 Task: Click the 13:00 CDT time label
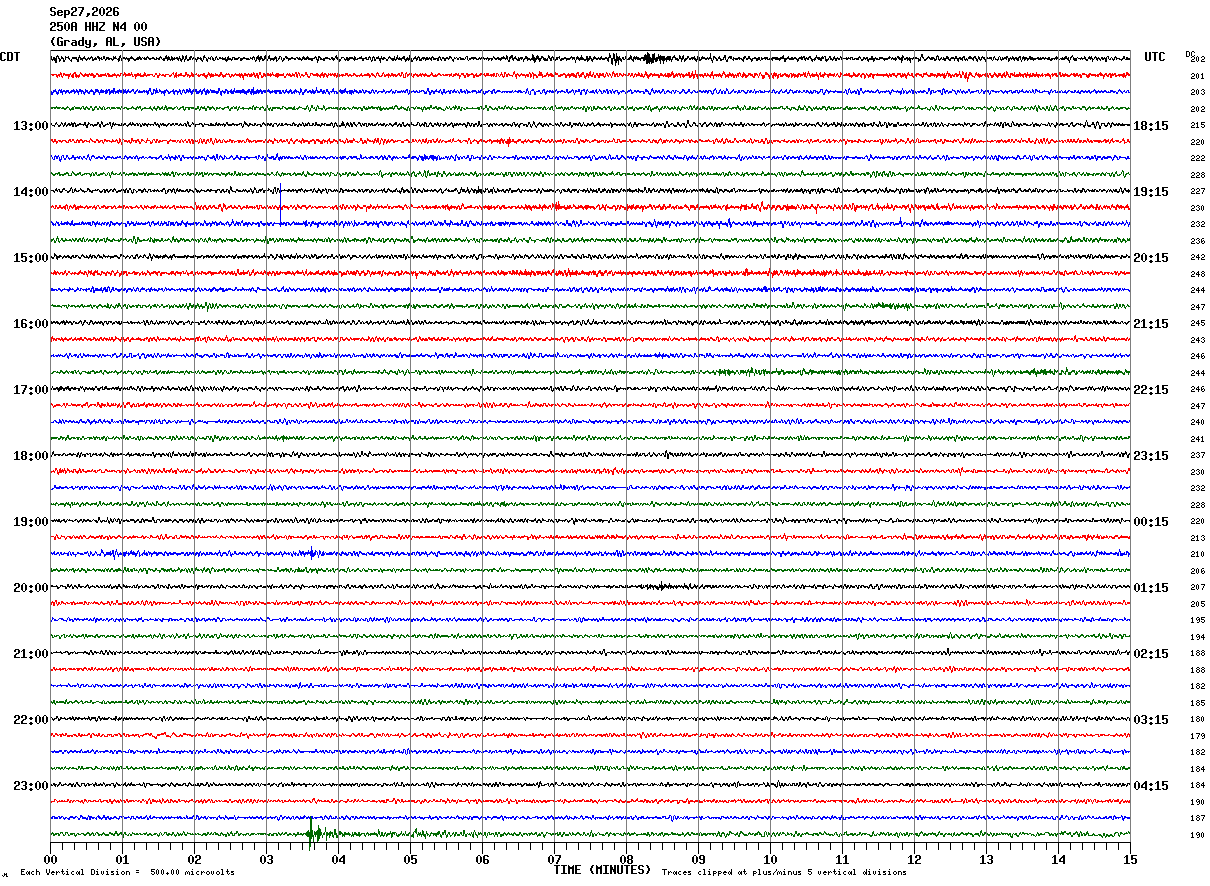[x=30, y=126]
